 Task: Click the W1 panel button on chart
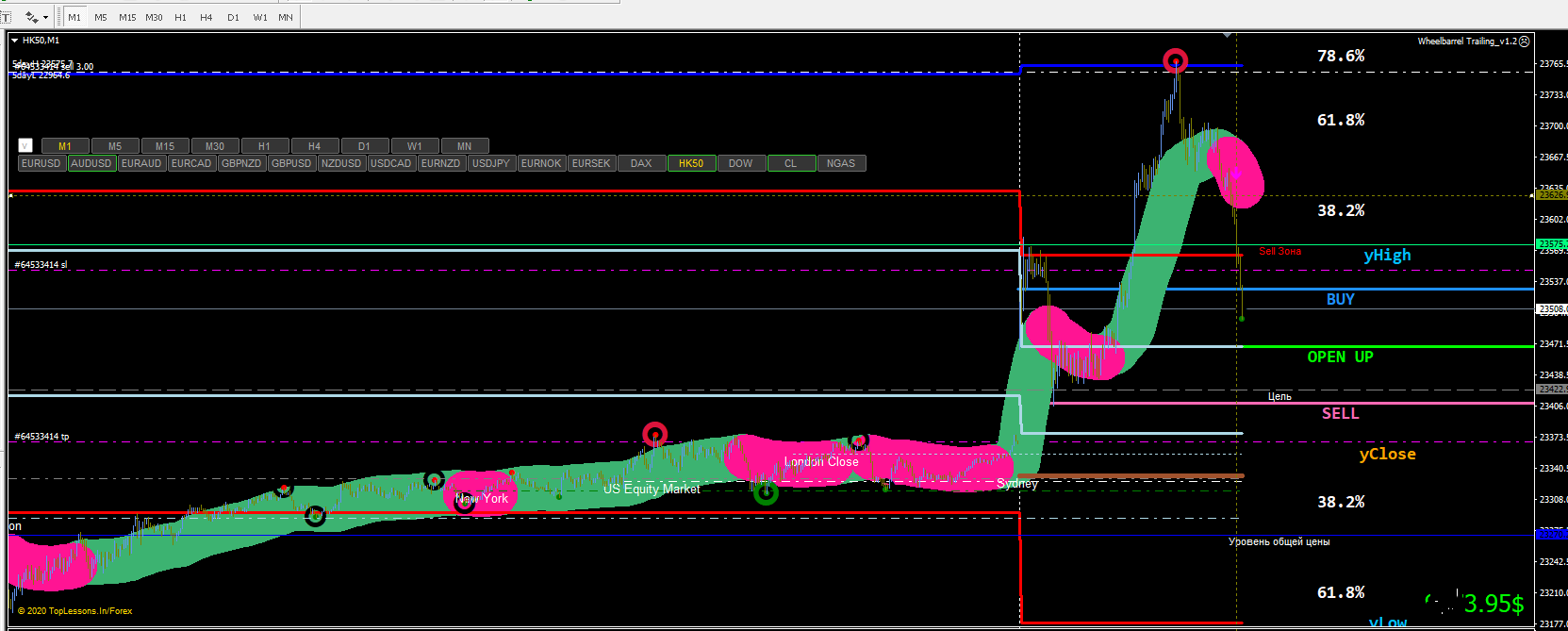coord(415,146)
